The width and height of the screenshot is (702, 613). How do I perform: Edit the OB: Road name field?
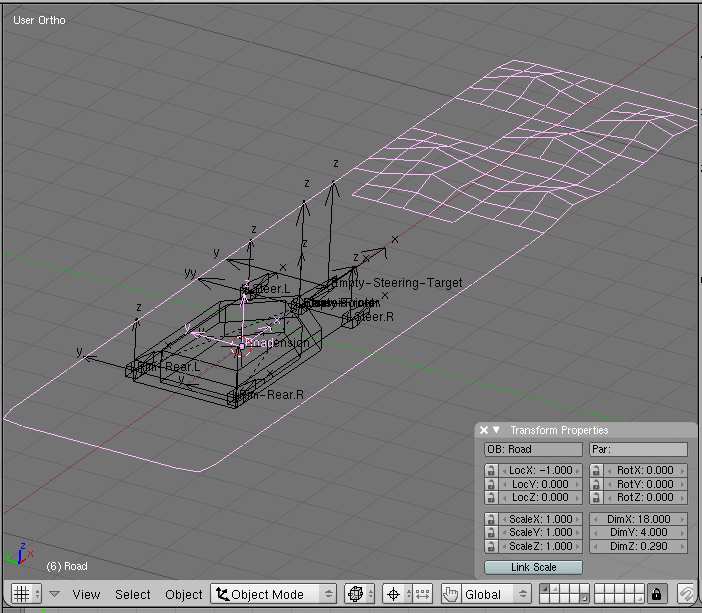click(x=533, y=449)
